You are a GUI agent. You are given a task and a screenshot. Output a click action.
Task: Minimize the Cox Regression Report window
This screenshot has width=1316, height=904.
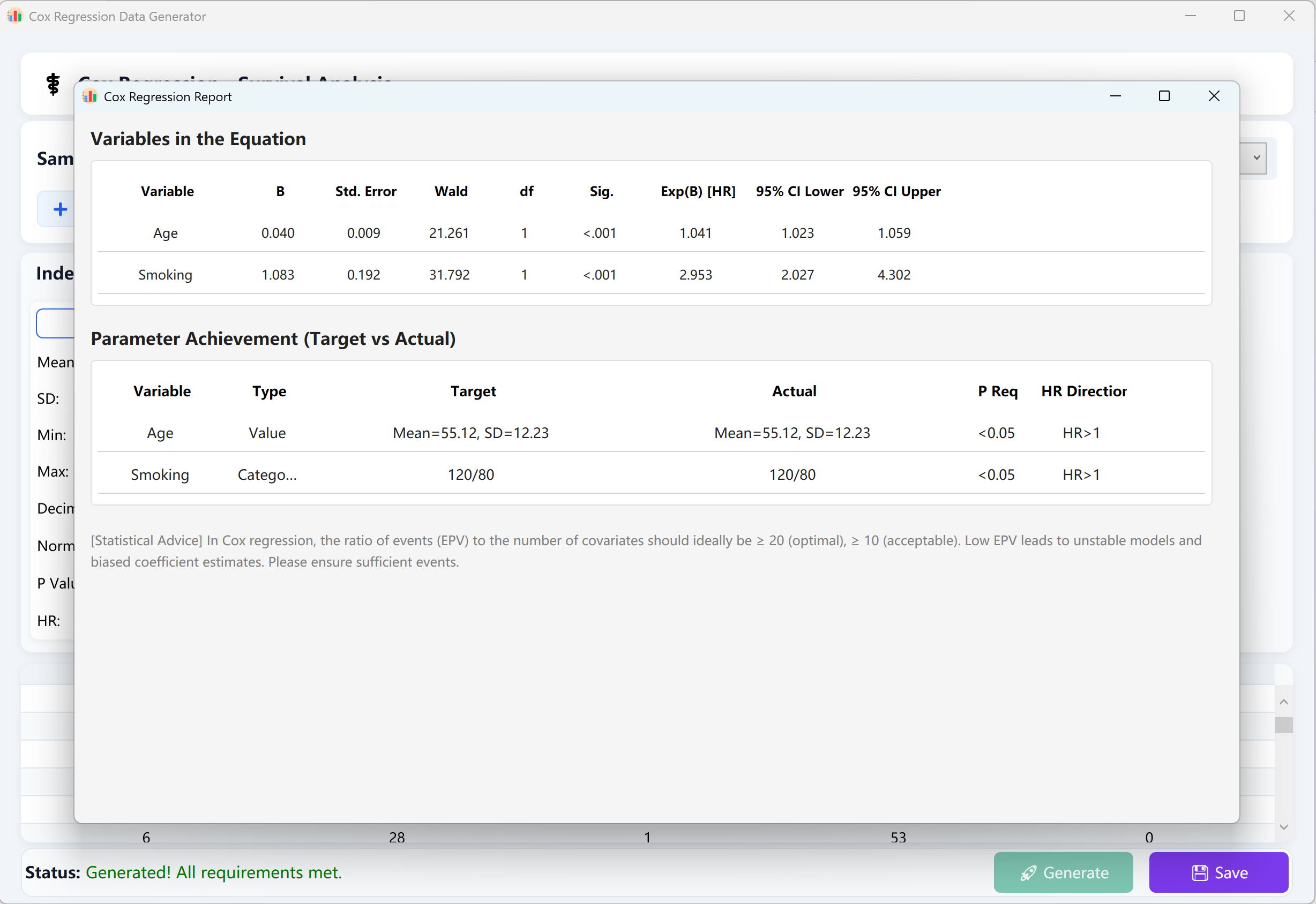(x=1116, y=96)
